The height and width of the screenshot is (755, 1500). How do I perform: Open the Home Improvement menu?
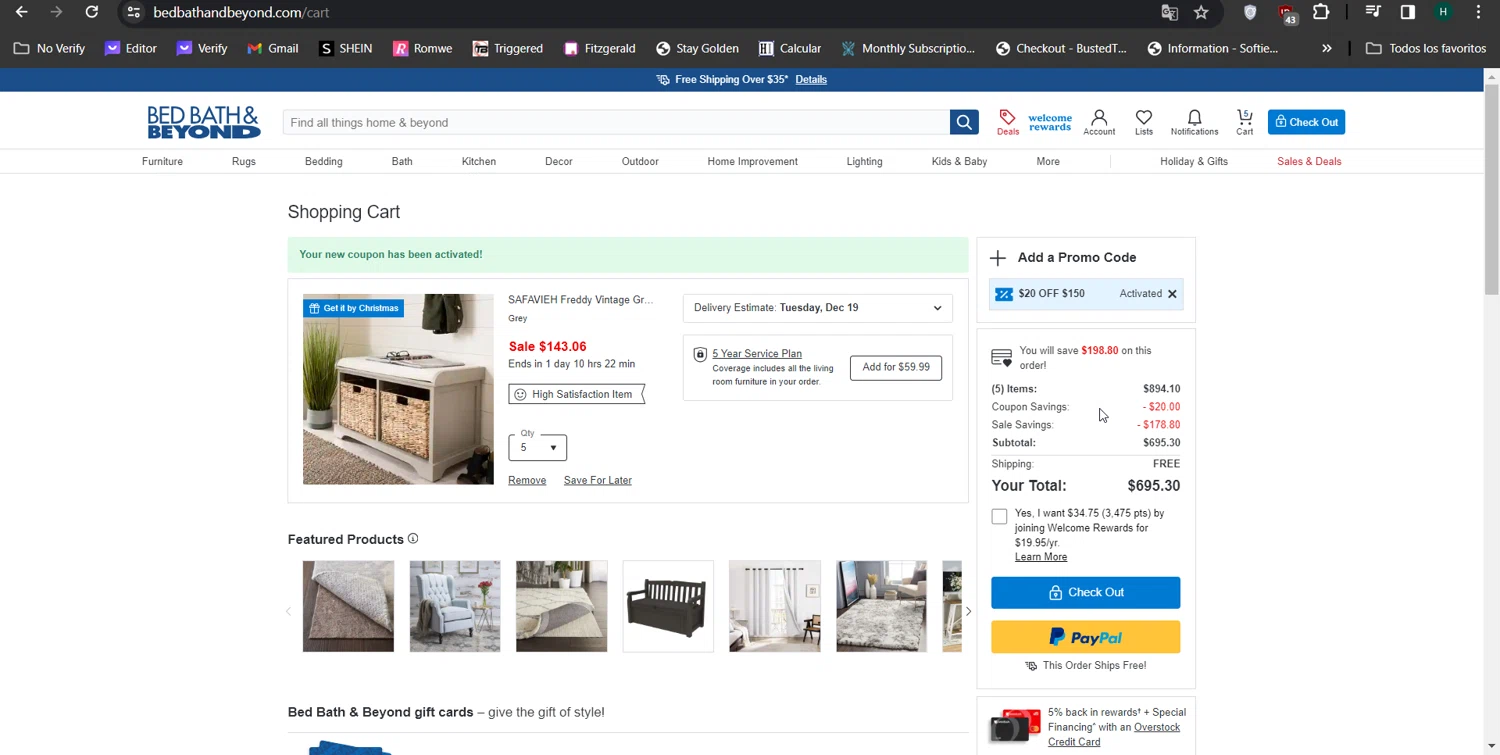(x=752, y=161)
